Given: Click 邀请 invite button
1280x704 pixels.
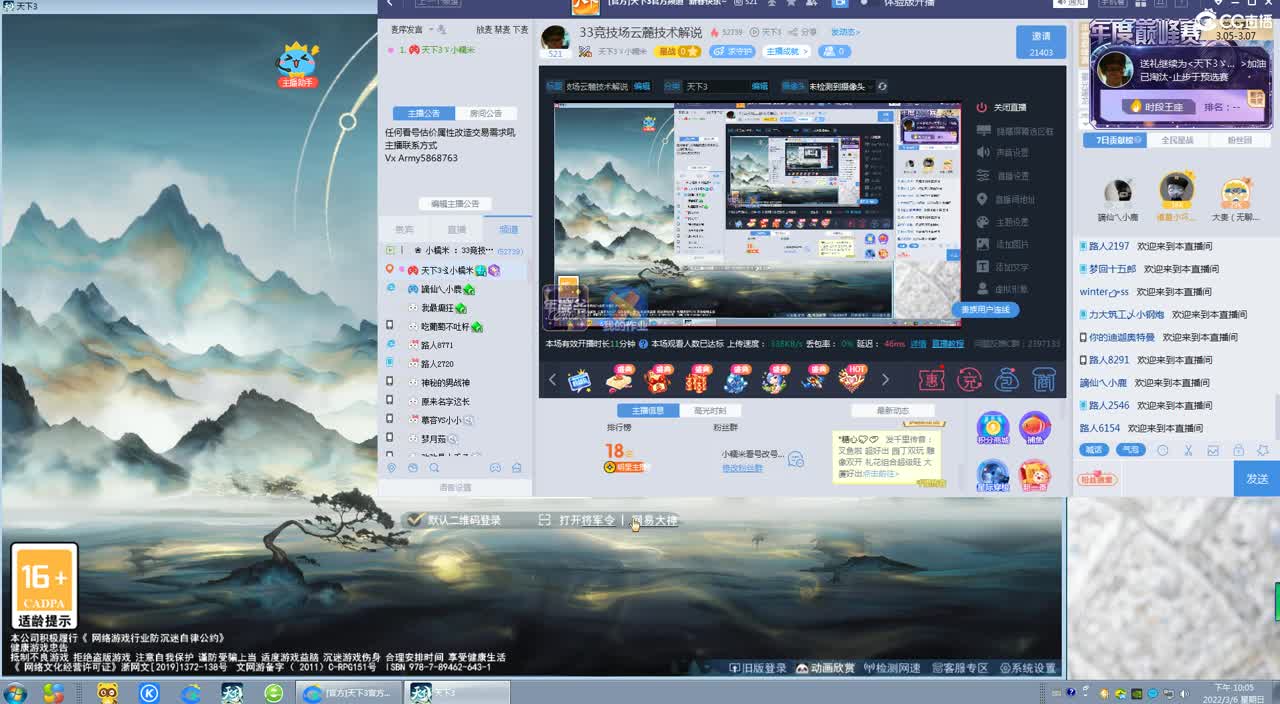Looking at the screenshot, I should (1041, 41).
